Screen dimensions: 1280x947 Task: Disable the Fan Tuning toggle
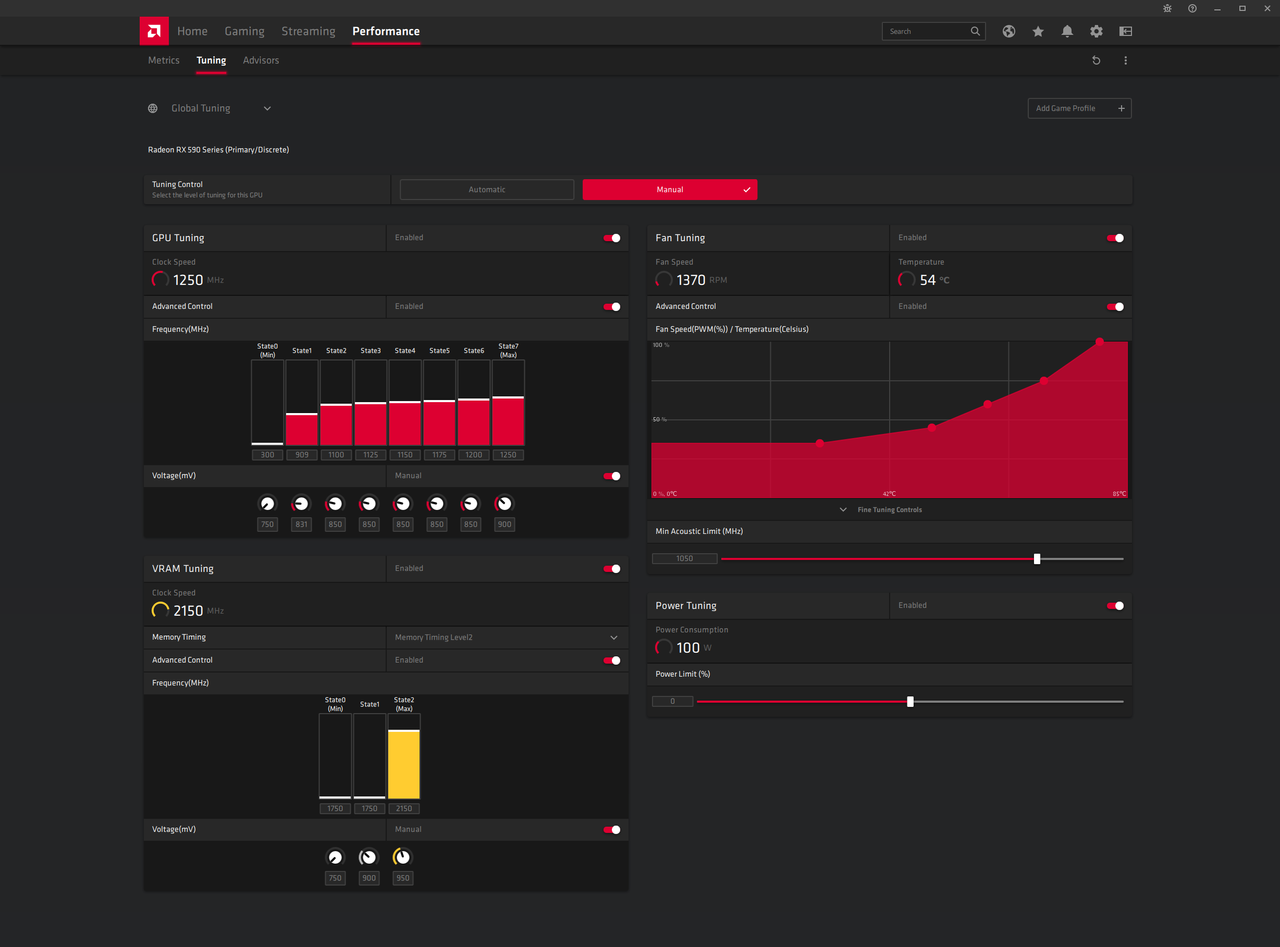(1115, 238)
